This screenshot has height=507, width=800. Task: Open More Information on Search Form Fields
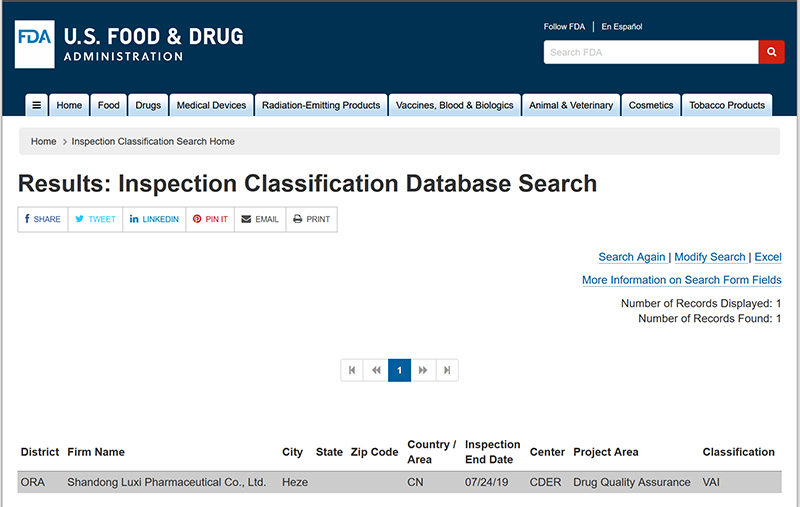[682, 280]
